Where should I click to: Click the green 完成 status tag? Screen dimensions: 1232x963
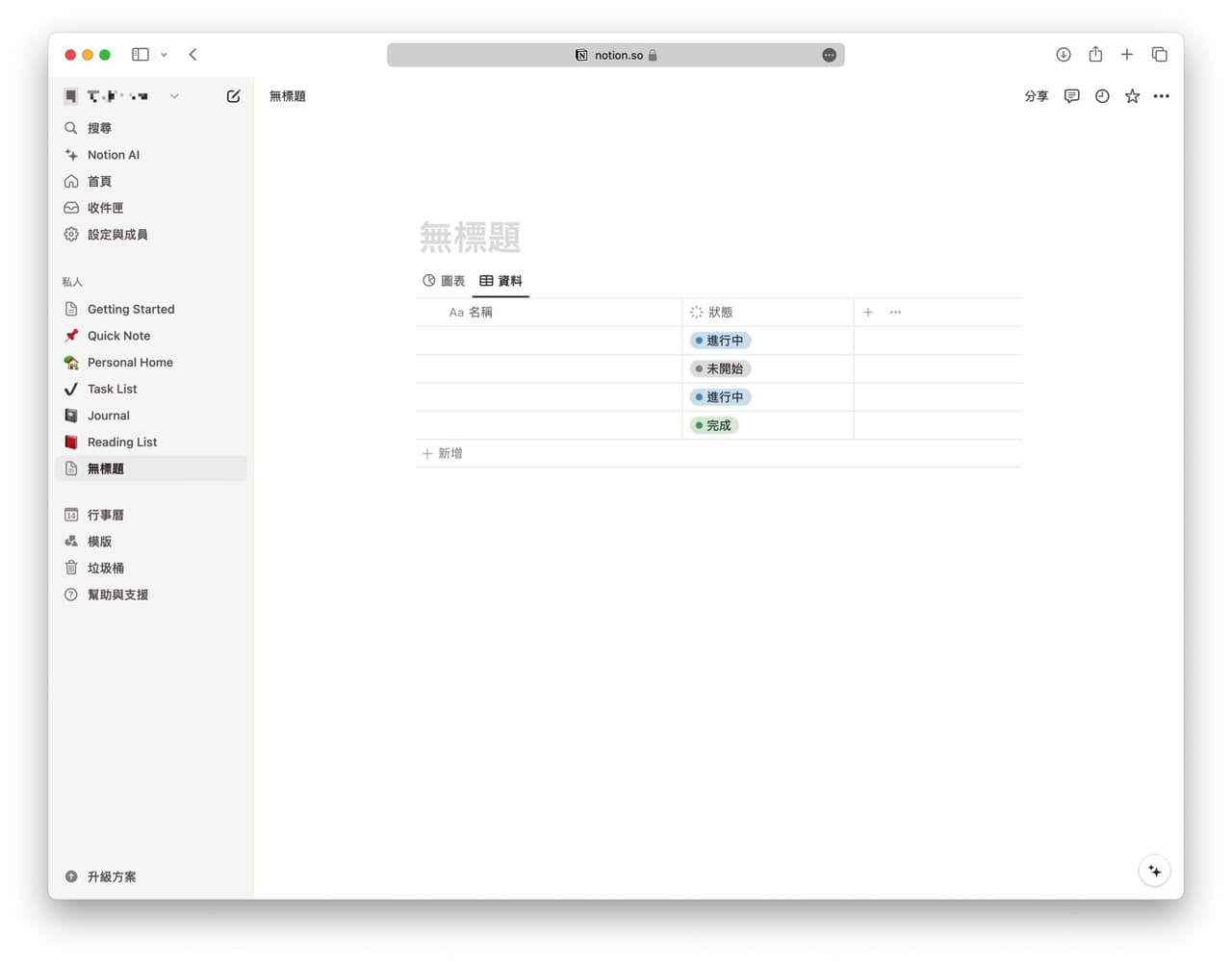(x=714, y=425)
